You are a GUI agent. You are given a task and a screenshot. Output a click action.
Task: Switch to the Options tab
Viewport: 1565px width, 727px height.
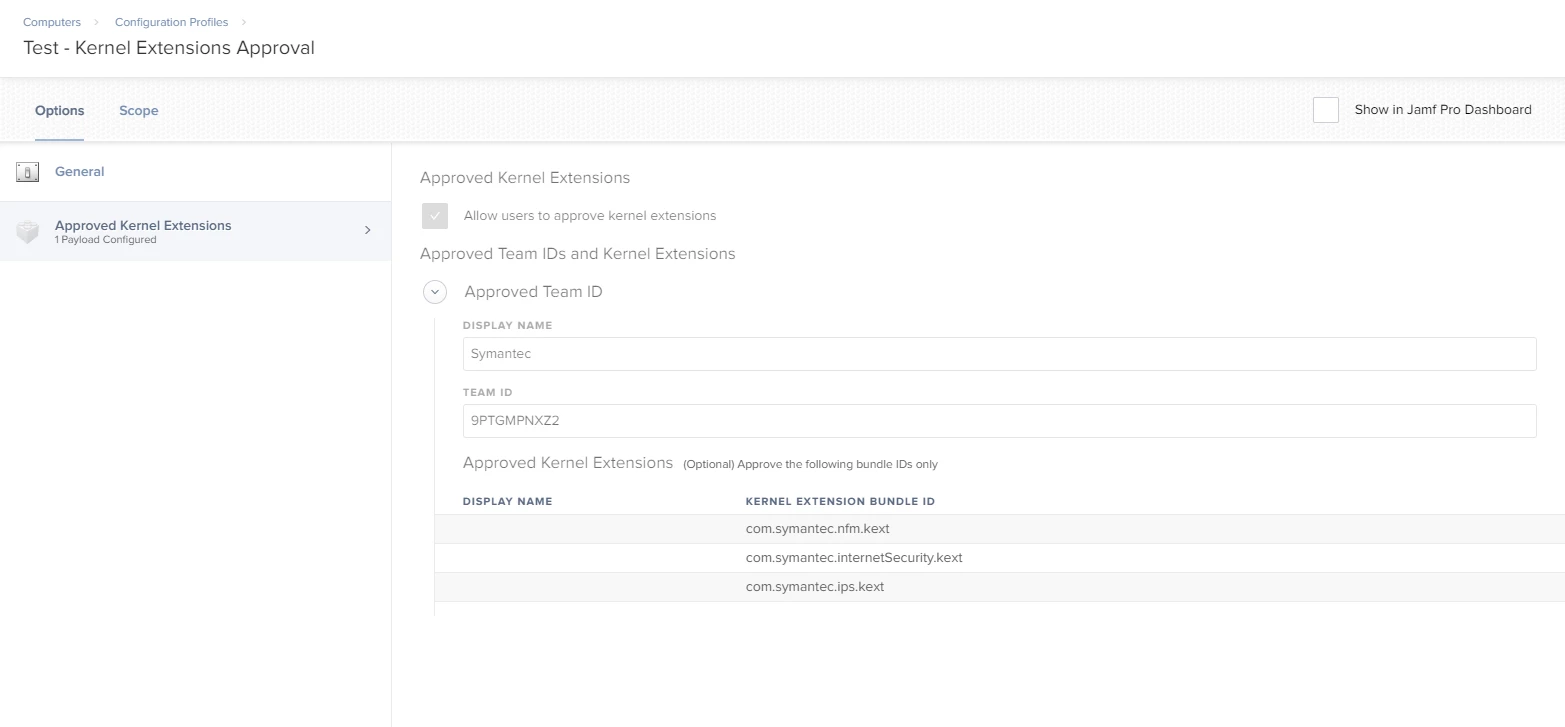click(x=60, y=110)
